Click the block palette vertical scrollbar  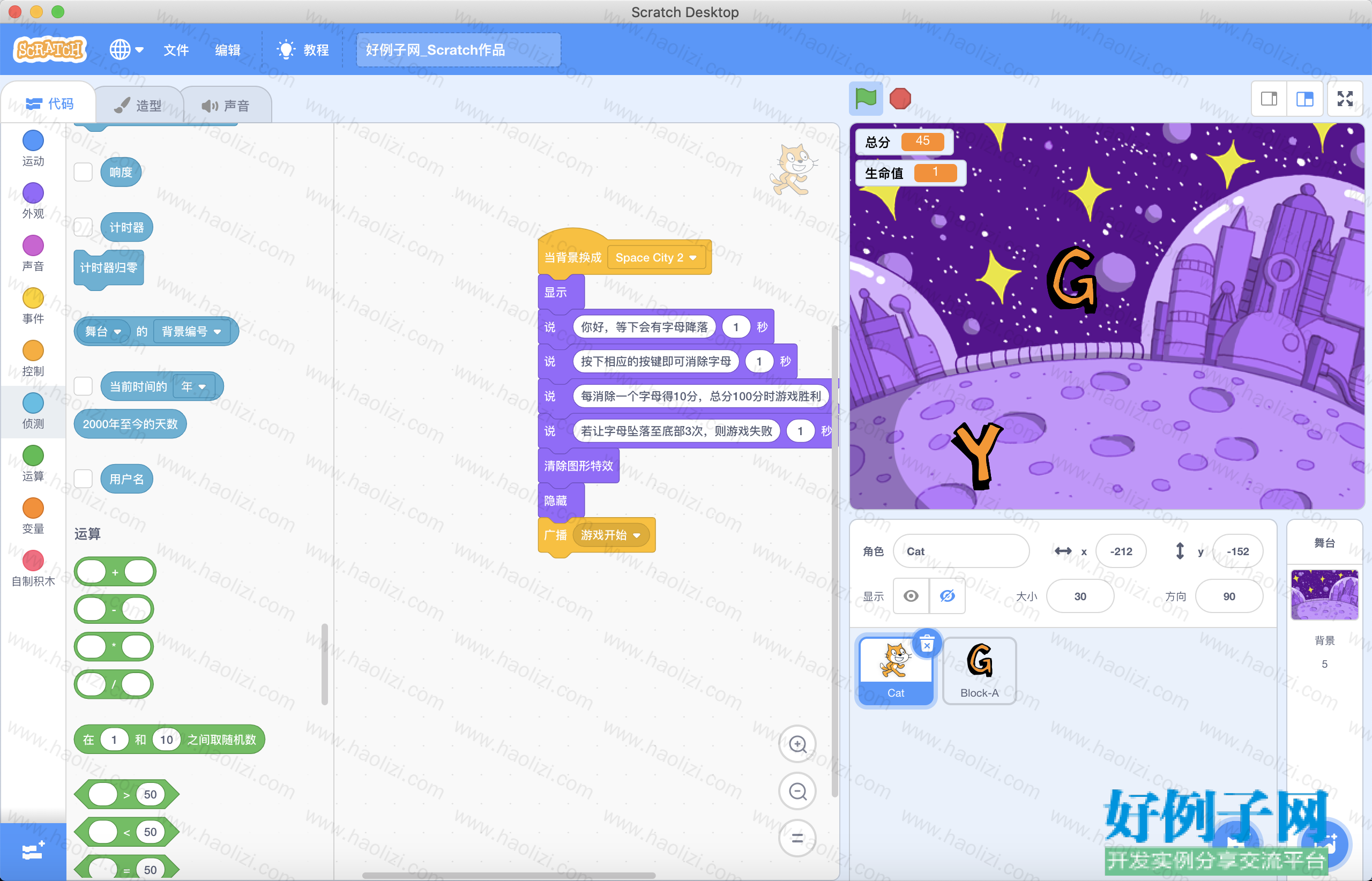point(325,664)
